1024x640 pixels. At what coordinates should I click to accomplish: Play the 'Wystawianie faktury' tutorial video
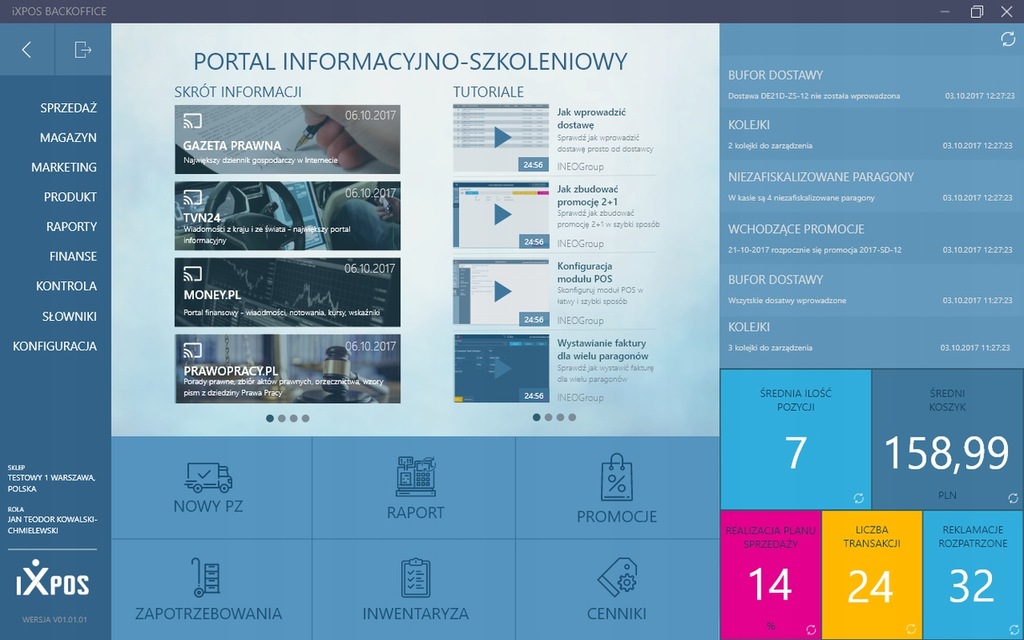(x=501, y=368)
